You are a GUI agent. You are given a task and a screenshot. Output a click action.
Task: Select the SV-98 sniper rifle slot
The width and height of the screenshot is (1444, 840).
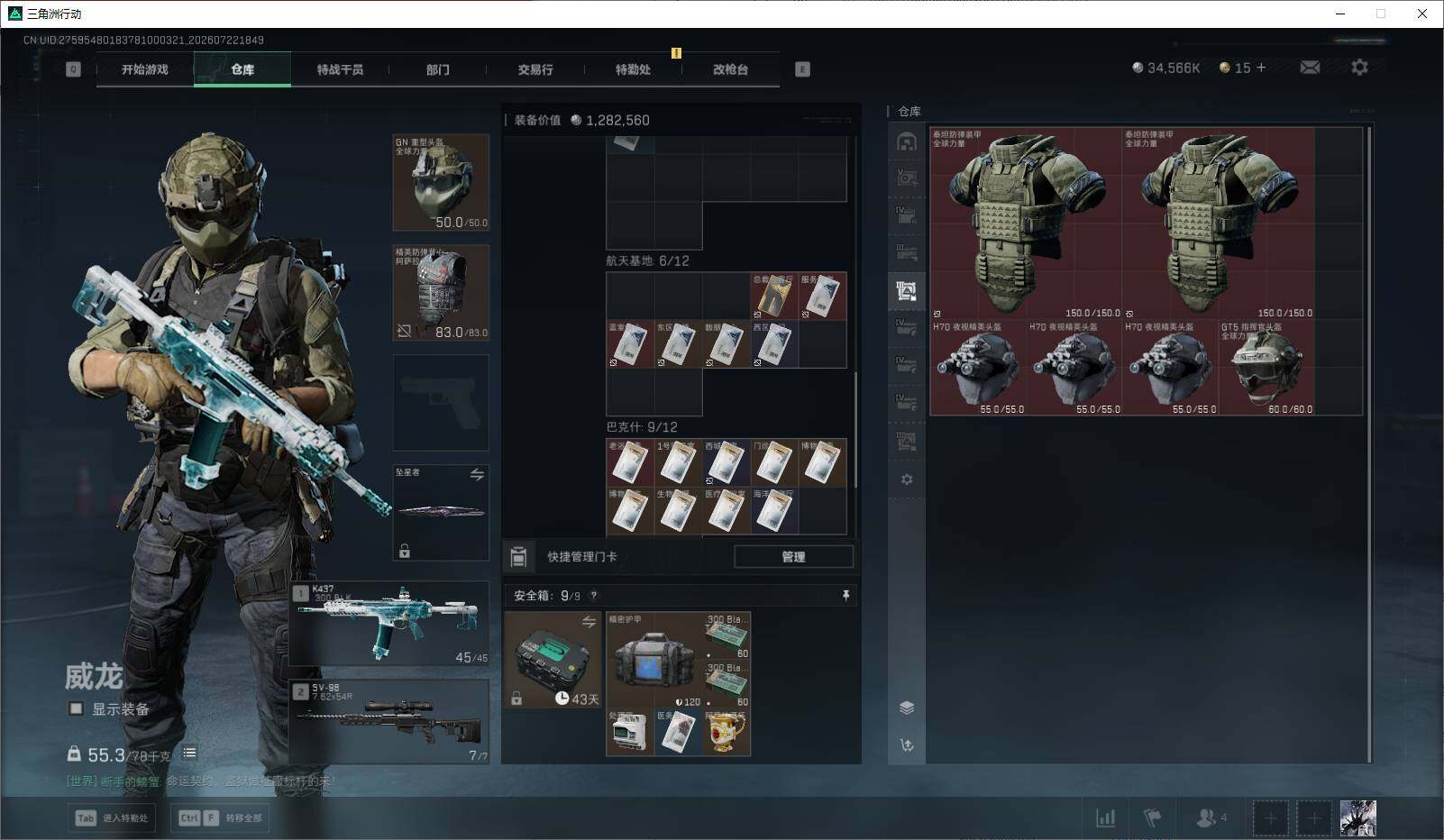coord(389,722)
